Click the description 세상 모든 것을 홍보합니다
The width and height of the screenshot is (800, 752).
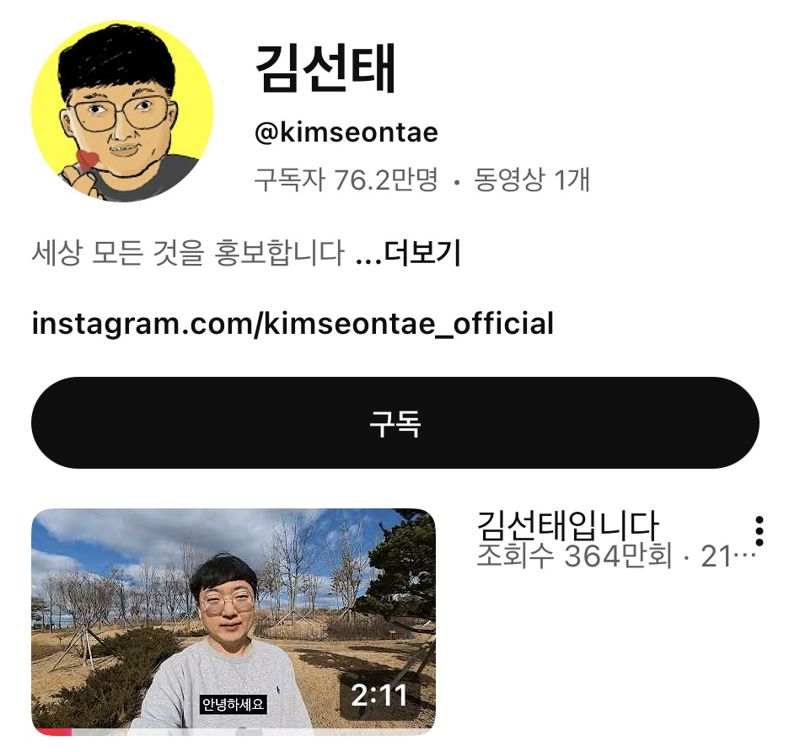[x=188, y=253]
